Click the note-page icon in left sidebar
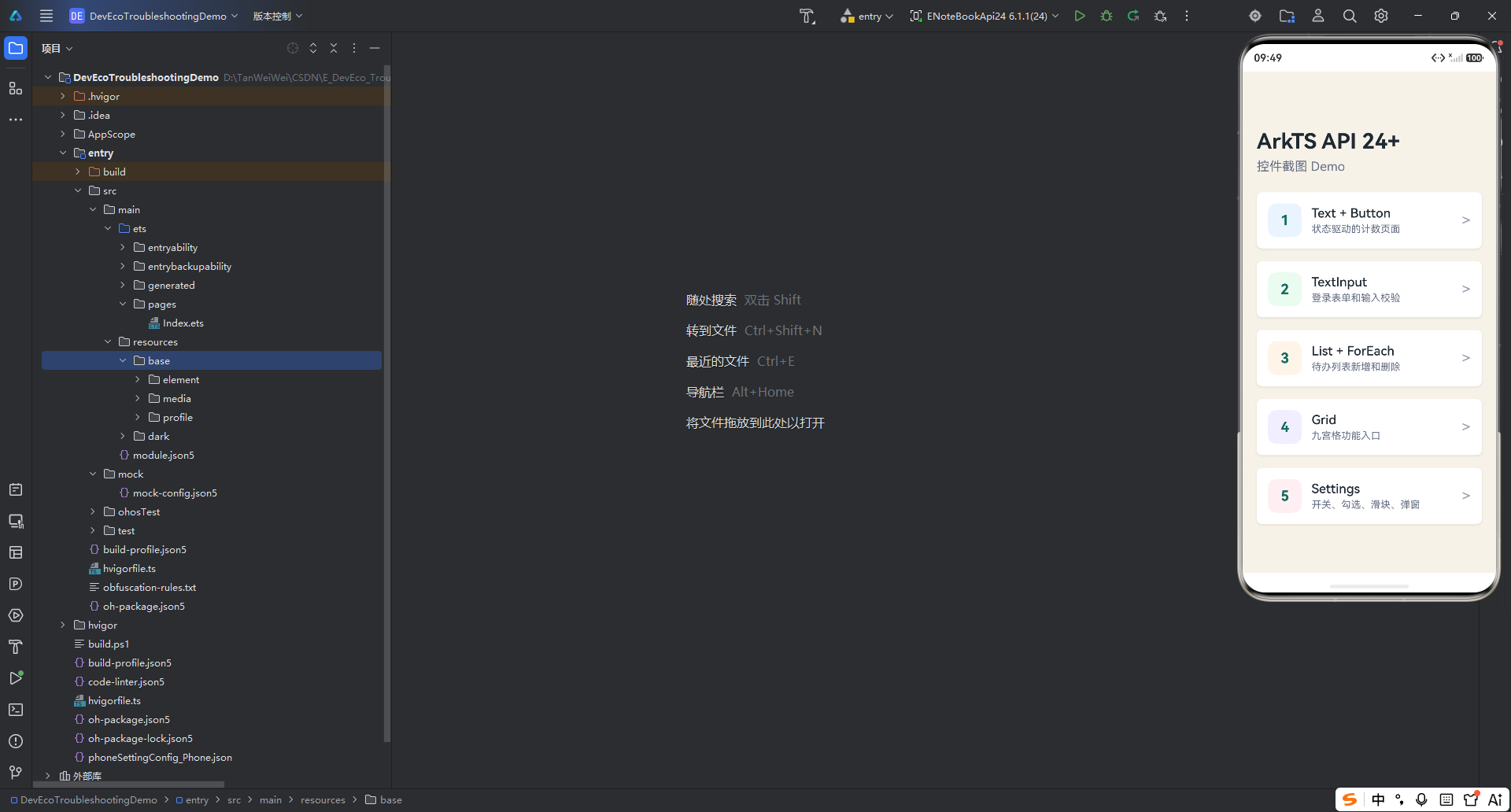This screenshot has width=1511, height=812. [x=16, y=489]
